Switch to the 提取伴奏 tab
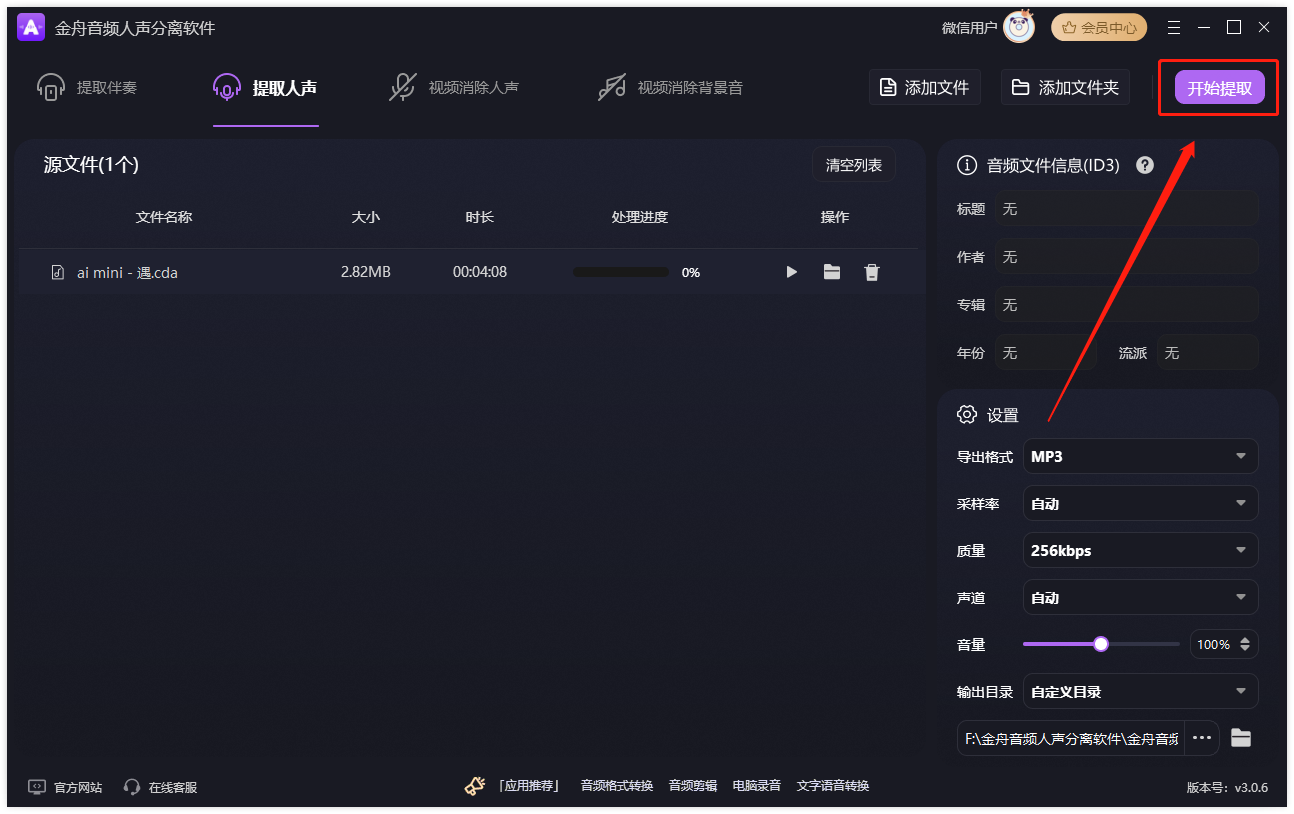This screenshot has width=1294, height=814. (84, 87)
